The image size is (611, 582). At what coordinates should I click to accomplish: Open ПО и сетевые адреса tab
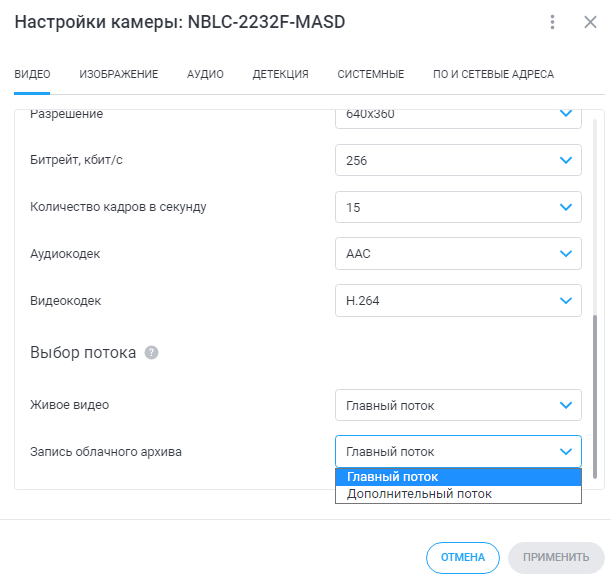coord(493,74)
